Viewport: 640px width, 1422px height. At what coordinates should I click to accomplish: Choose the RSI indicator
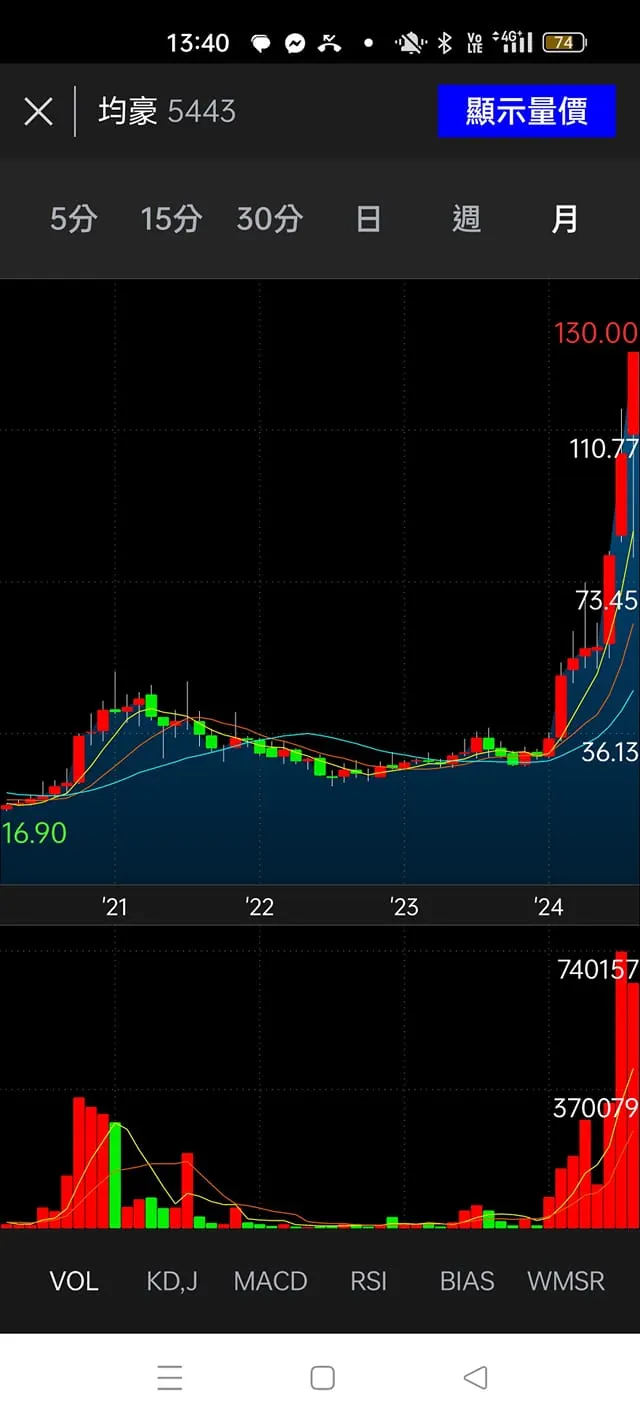(368, 1281)
